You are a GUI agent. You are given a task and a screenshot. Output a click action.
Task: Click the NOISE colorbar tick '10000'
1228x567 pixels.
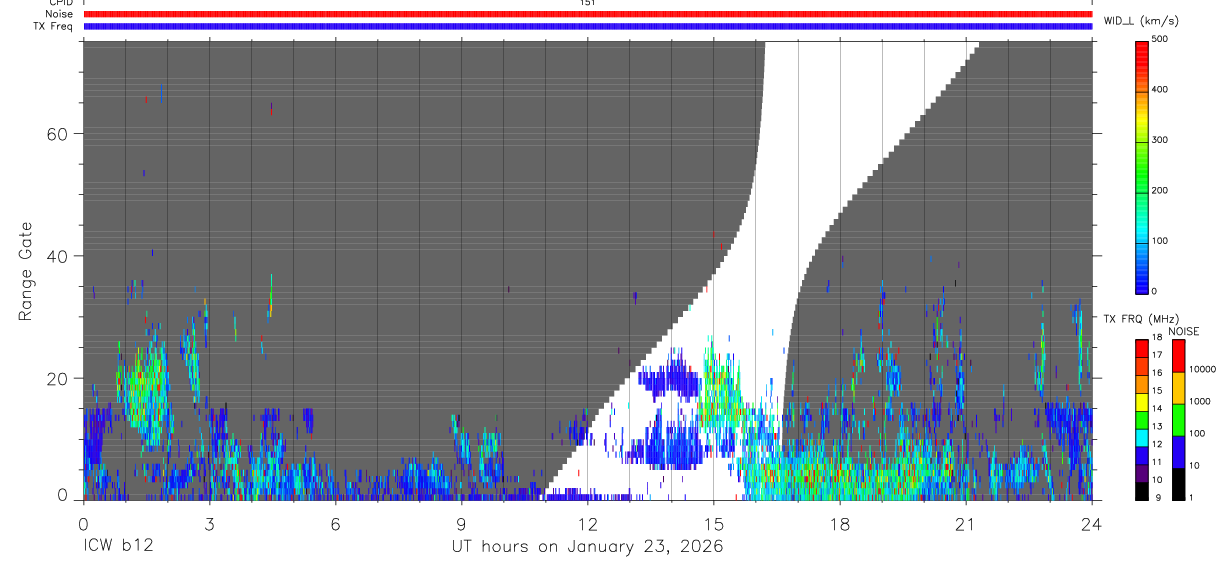pyautogui.click(x=1202, y=369)
